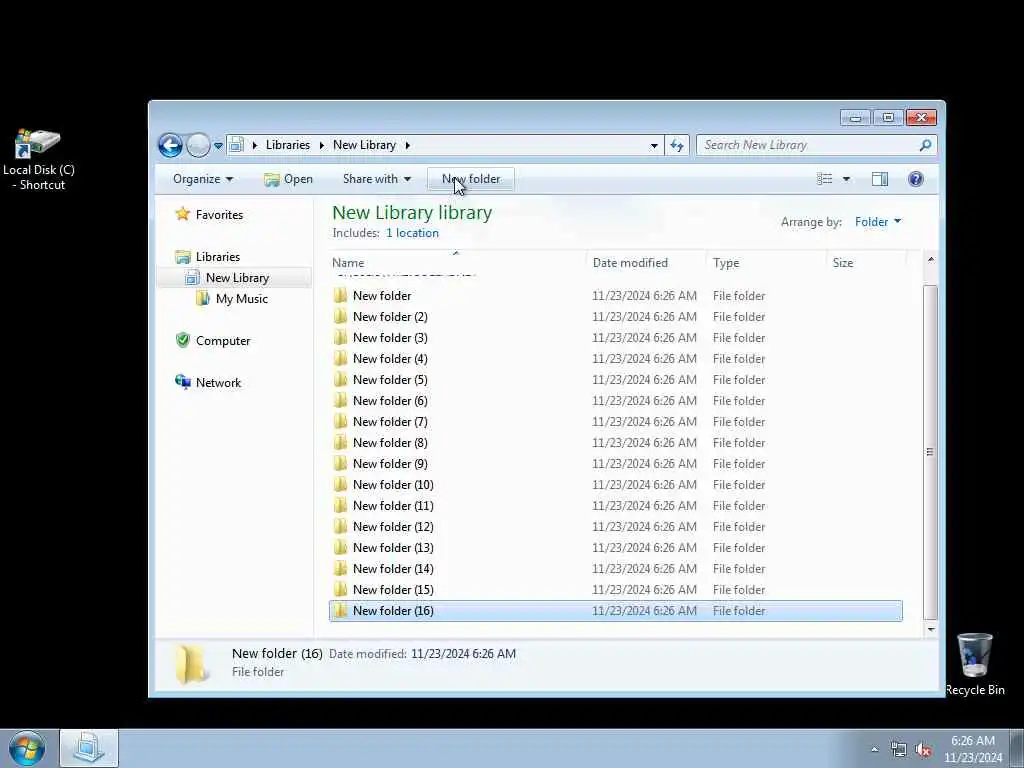Viewport: 1024px width, 768px height.
Task: Select New folder (8) folder icon
Action: tap(340, 443)
